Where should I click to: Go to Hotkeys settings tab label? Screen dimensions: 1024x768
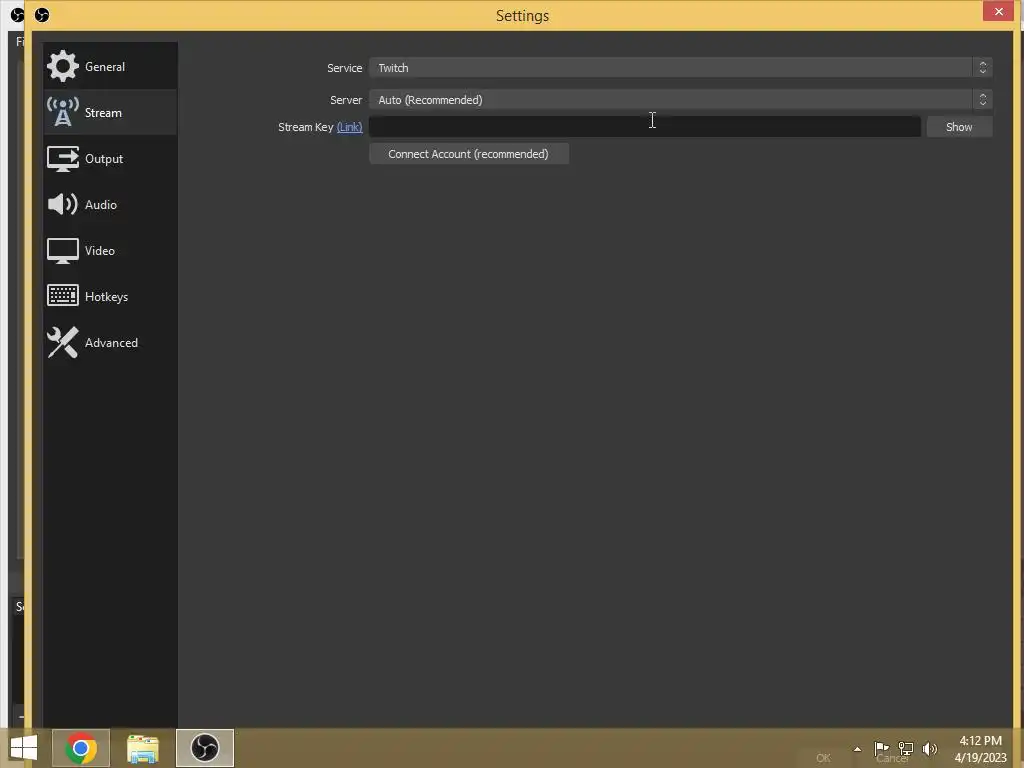(x=106, y=296)
